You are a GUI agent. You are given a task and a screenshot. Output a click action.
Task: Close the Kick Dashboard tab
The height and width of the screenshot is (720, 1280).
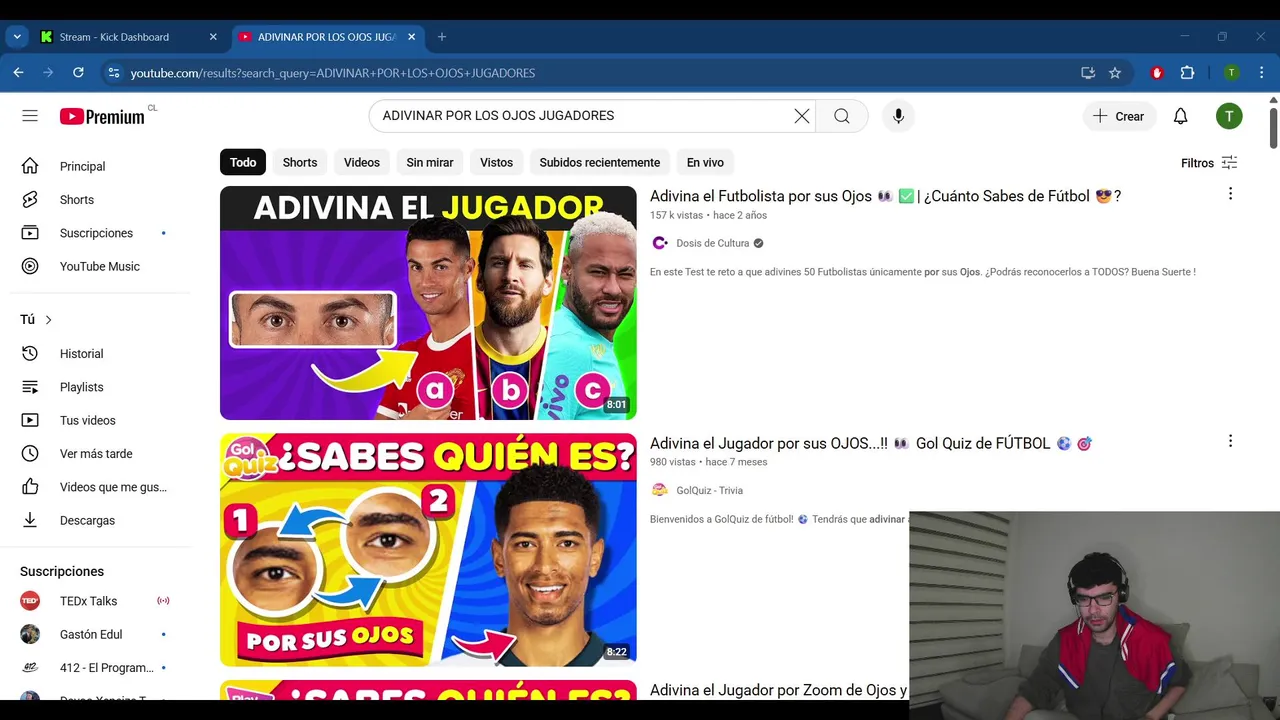click(x=213, y=37)
